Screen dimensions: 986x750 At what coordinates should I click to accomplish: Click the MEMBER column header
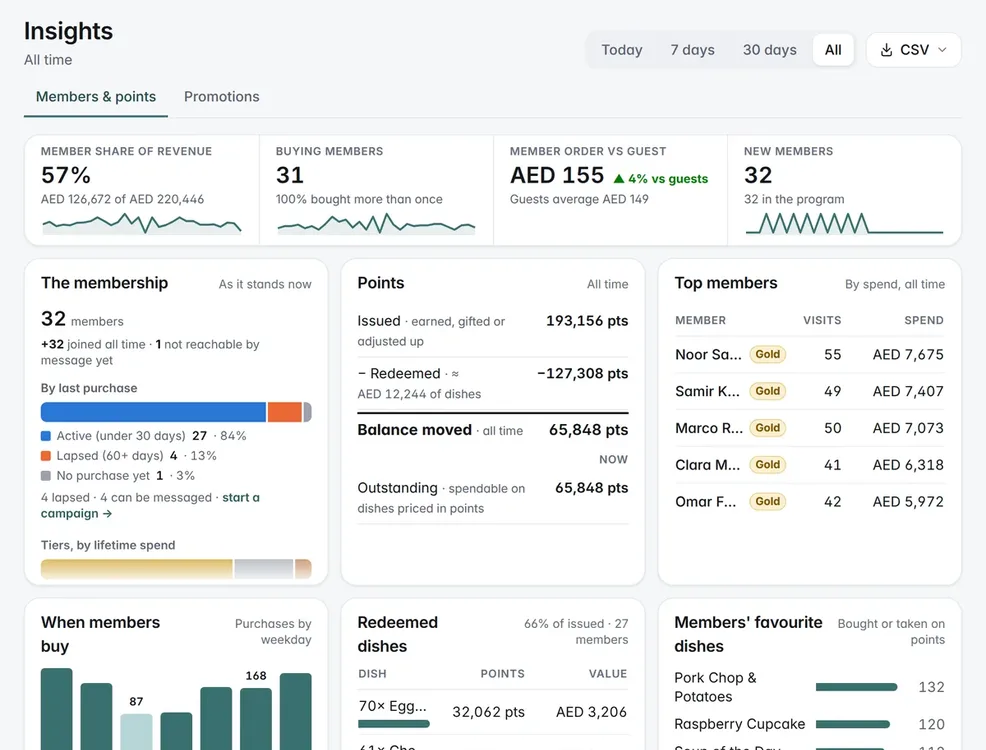(x=700, y=321)
